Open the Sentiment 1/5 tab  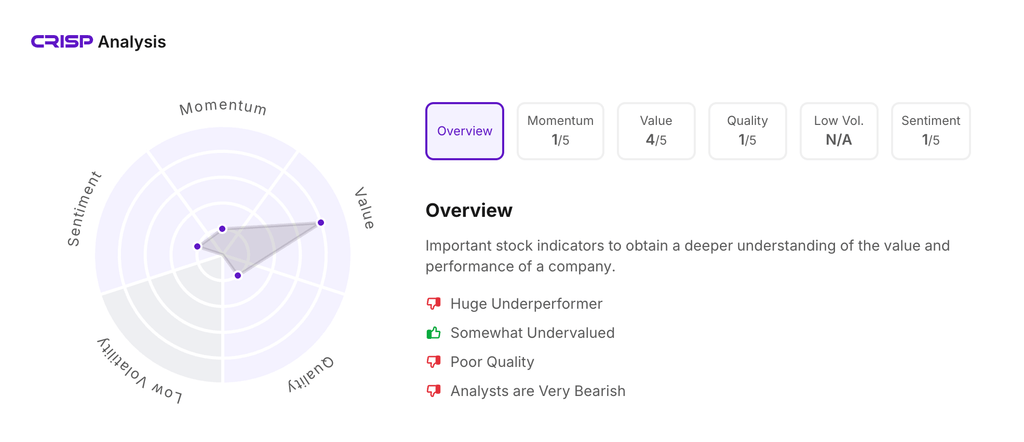pos(930,131)
